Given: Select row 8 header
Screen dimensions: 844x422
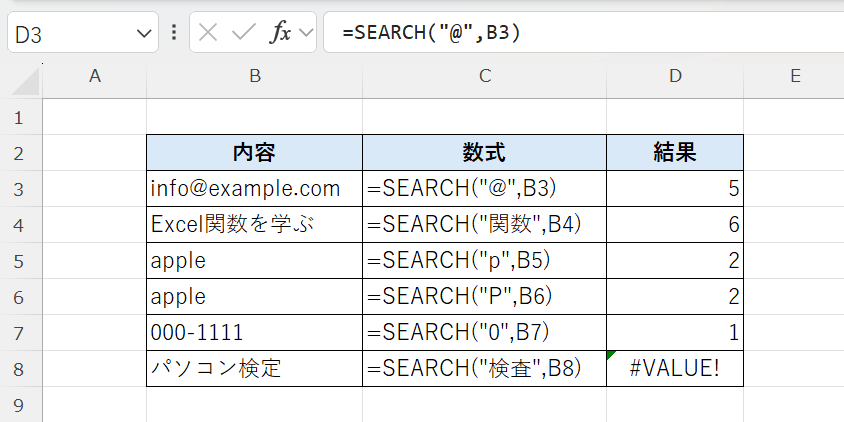Looking at the screenshot, I should [19, 369].
